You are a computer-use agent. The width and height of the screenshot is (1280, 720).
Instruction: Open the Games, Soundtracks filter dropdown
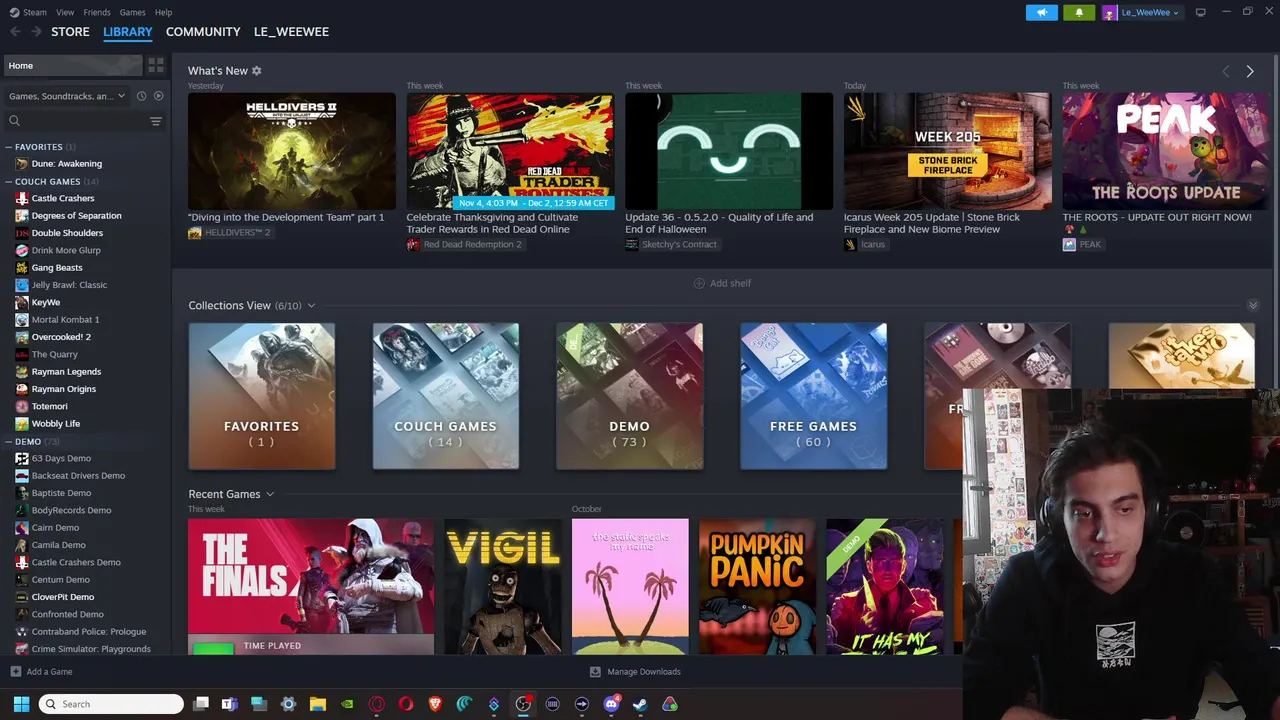point(67,96)
